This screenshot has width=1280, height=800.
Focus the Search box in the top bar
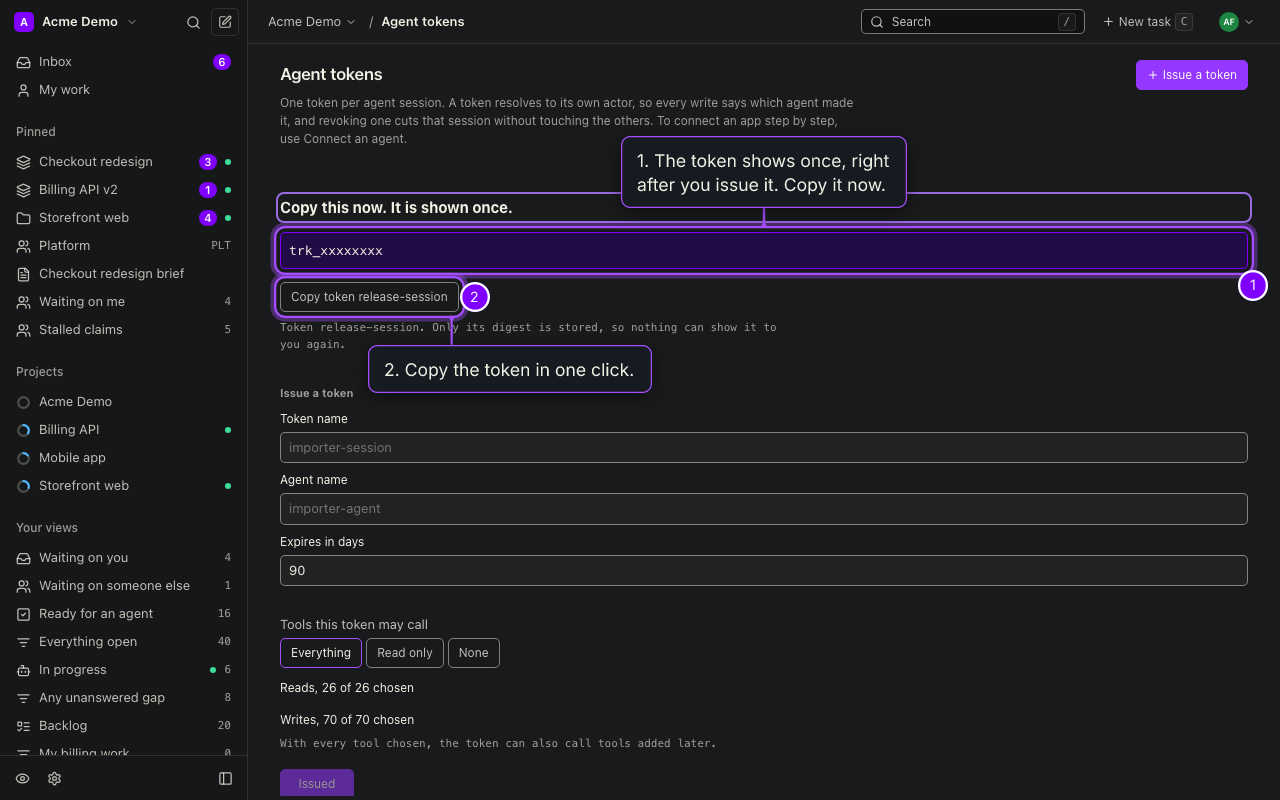point(973,22)
